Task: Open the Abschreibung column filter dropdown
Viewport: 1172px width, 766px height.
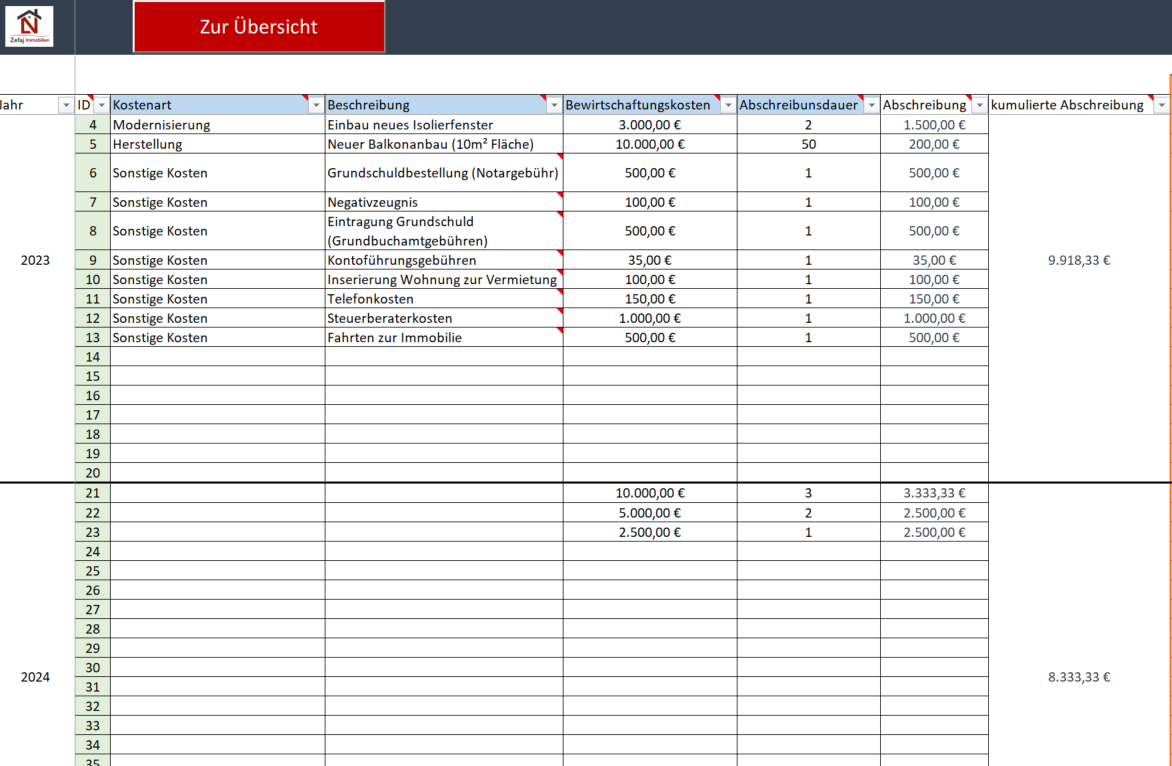Action: [979, 105]
